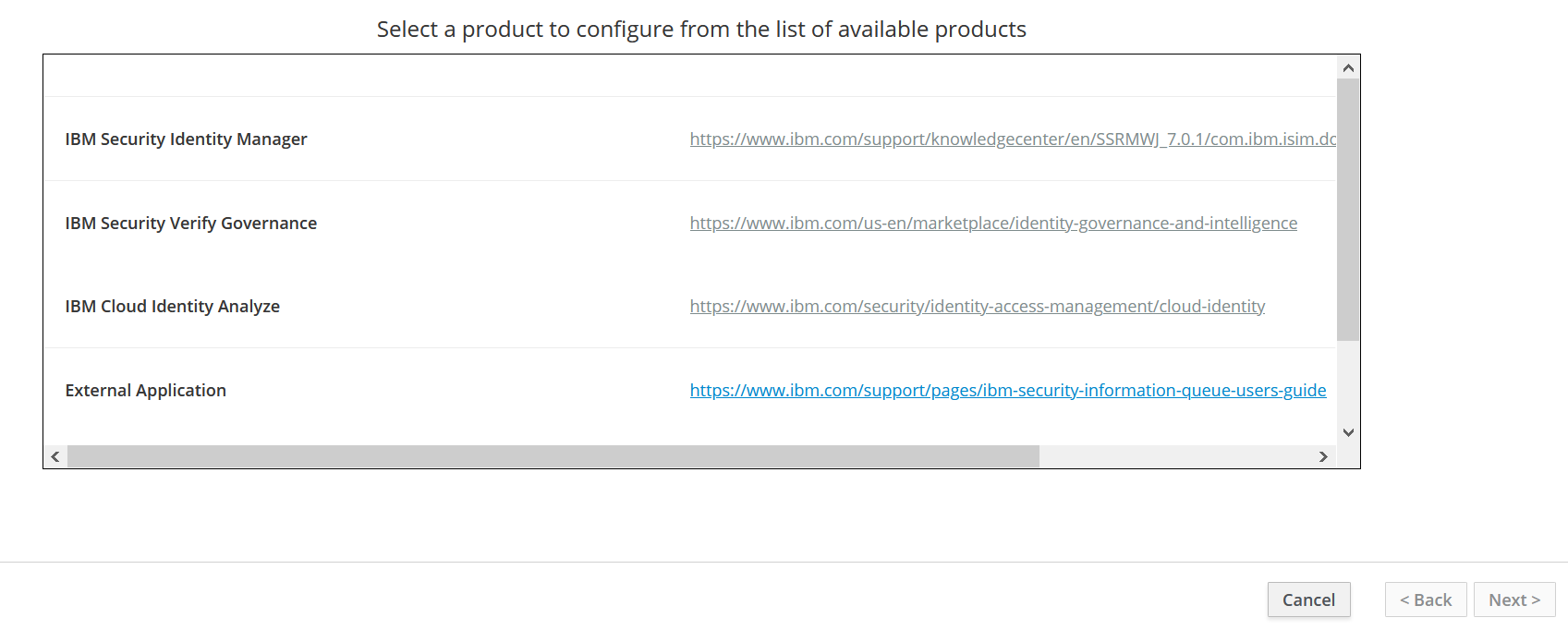Click the horizontal scrollbar thumb
The image size is (1568, 630).
pyautogui.click(x=553, y=456)
